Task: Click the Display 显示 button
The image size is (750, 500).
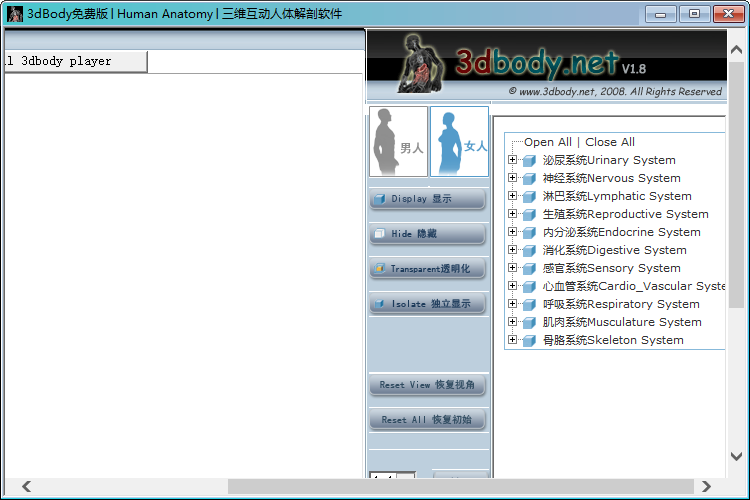Action: tap(428, 199)
